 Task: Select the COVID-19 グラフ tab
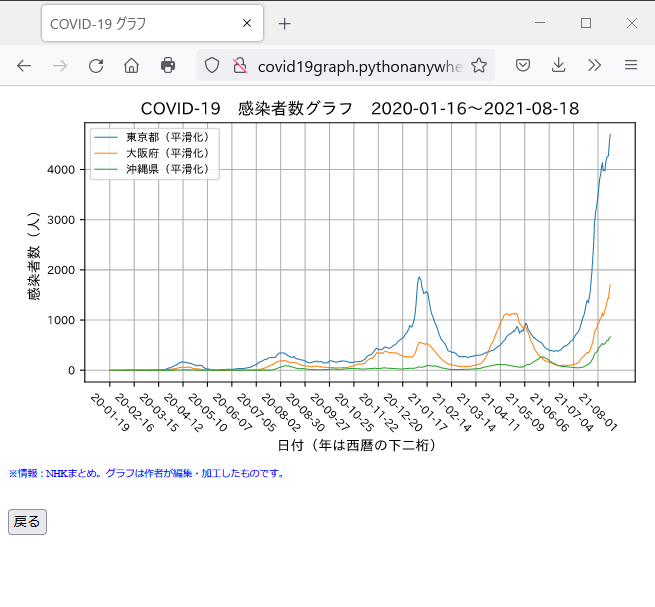coord(152,23)
